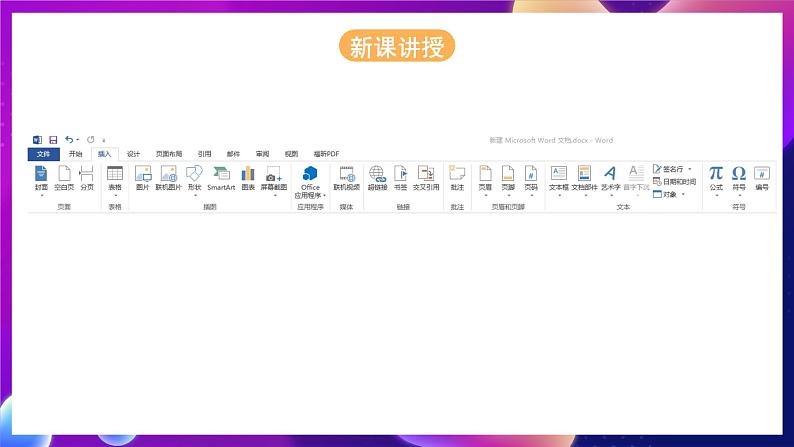The height and width of the screenshot is (447, 794).
Task: Open the 视图 (View) tab
Action: click(291, 154)
